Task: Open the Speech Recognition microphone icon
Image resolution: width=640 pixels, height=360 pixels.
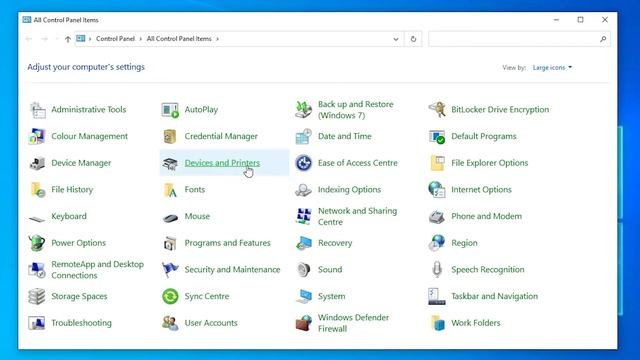Action: (437, 270)
